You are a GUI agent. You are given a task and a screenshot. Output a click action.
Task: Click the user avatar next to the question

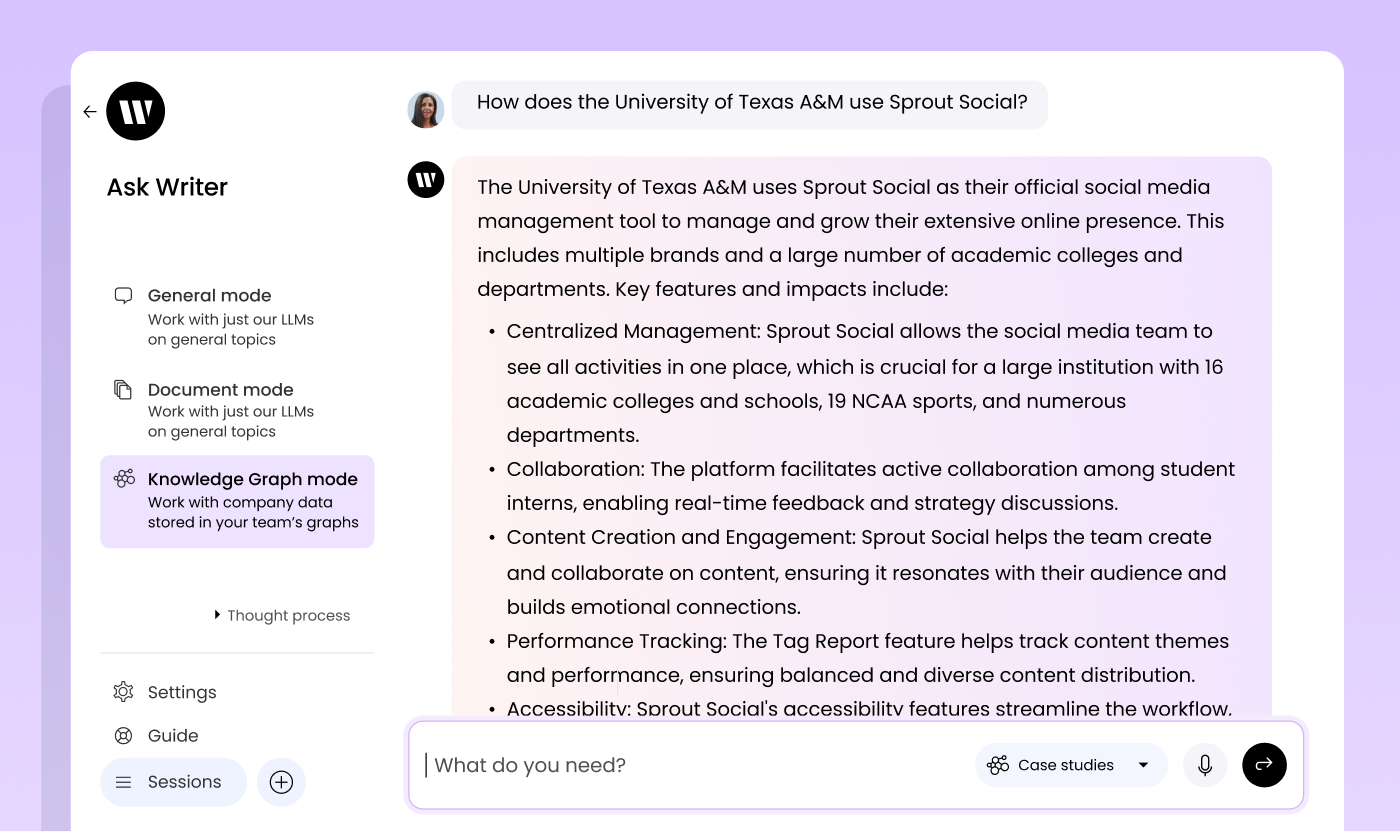coord(426,110)
